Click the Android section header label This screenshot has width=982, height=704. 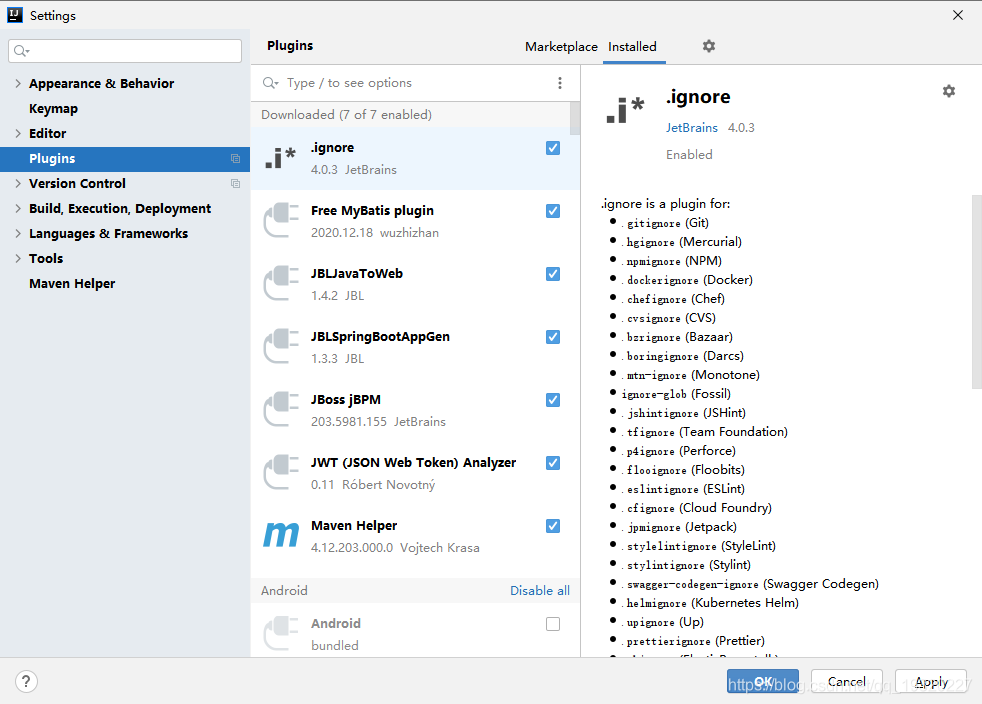tap(284, 591)
